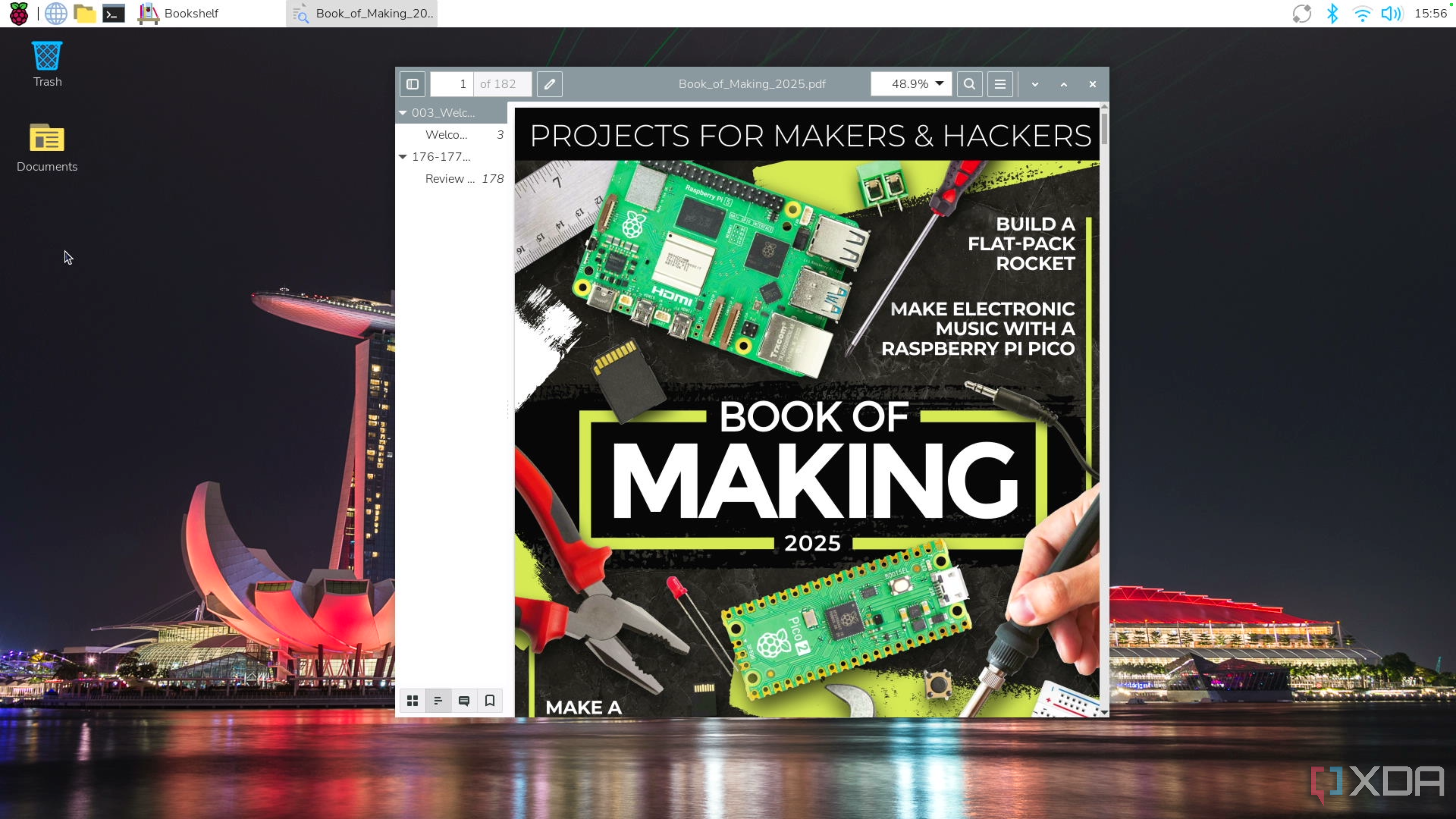1456x819 pixels.
Task: Show page thumbnails grid view
Action: (413, 701)
